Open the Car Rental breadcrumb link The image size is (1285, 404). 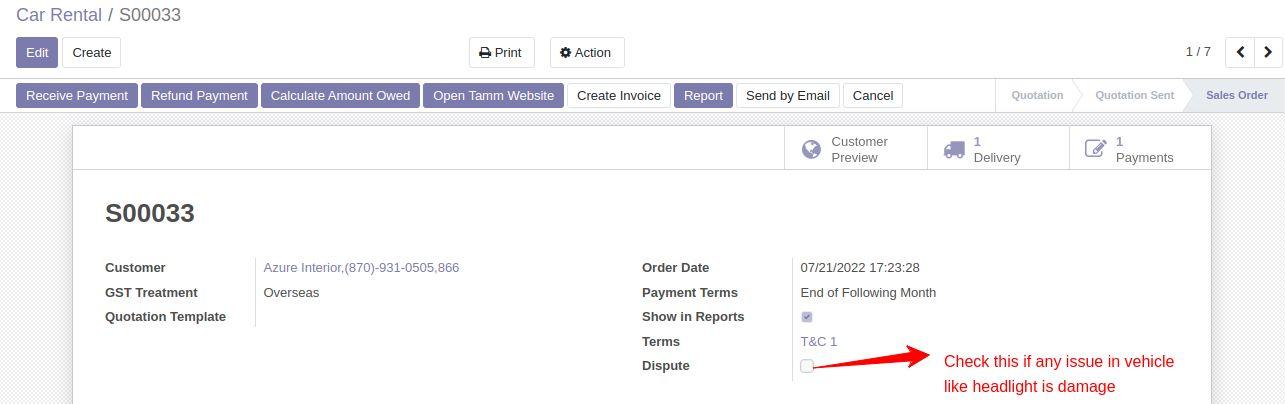pos(59,15)
